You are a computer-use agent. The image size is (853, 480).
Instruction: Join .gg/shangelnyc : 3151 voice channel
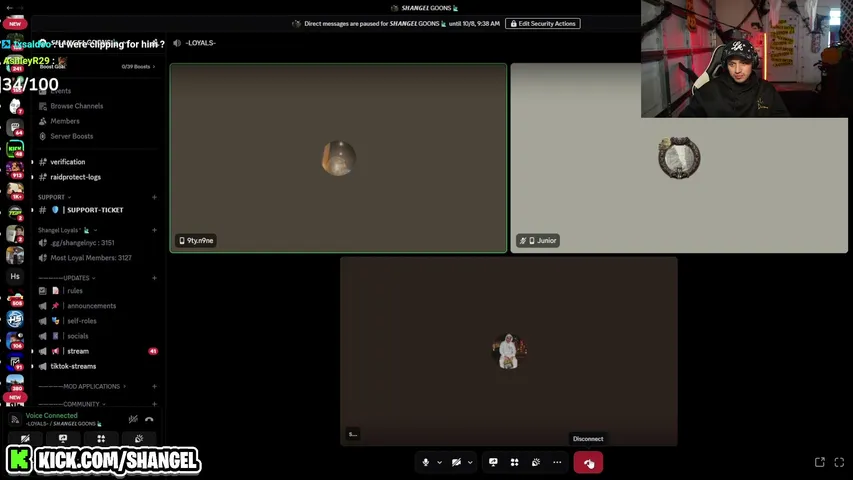click(x=82, y=243)
